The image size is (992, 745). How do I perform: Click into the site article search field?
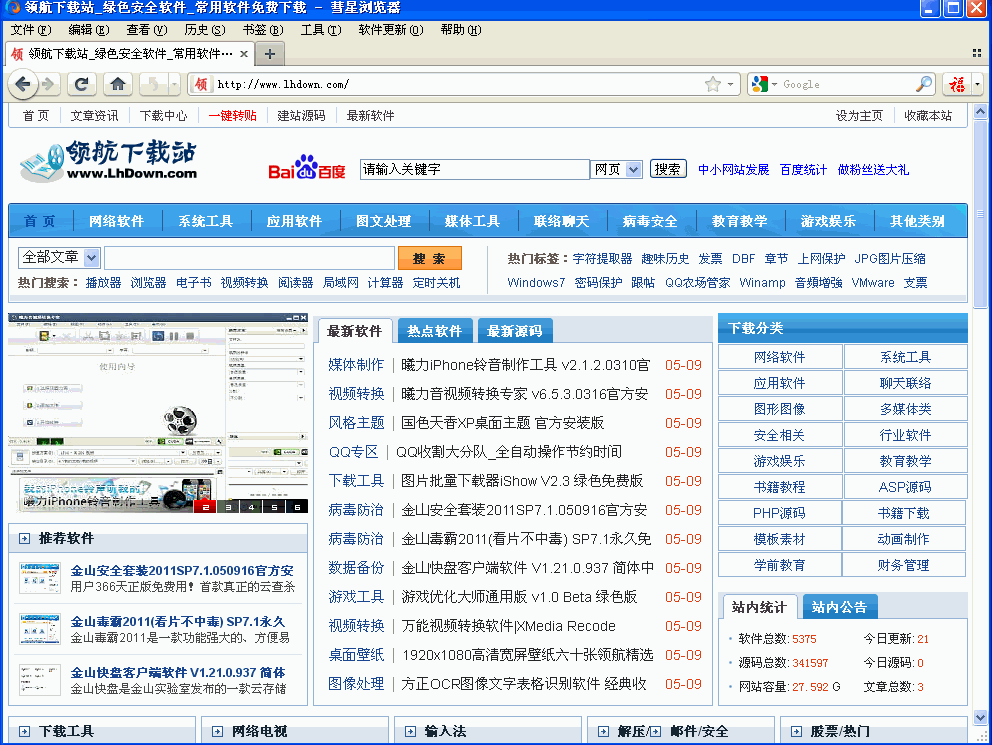point(249,258)
